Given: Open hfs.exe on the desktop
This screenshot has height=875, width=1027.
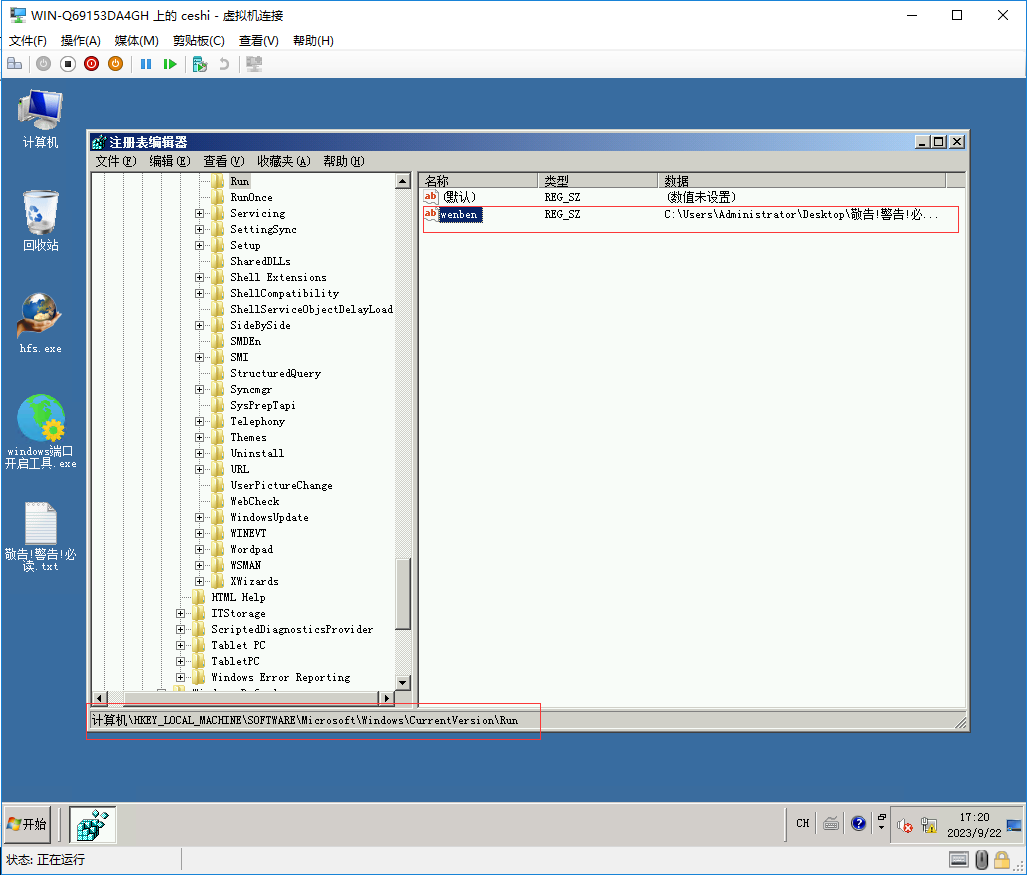Looking at the screenshot, I should [40, 322].
